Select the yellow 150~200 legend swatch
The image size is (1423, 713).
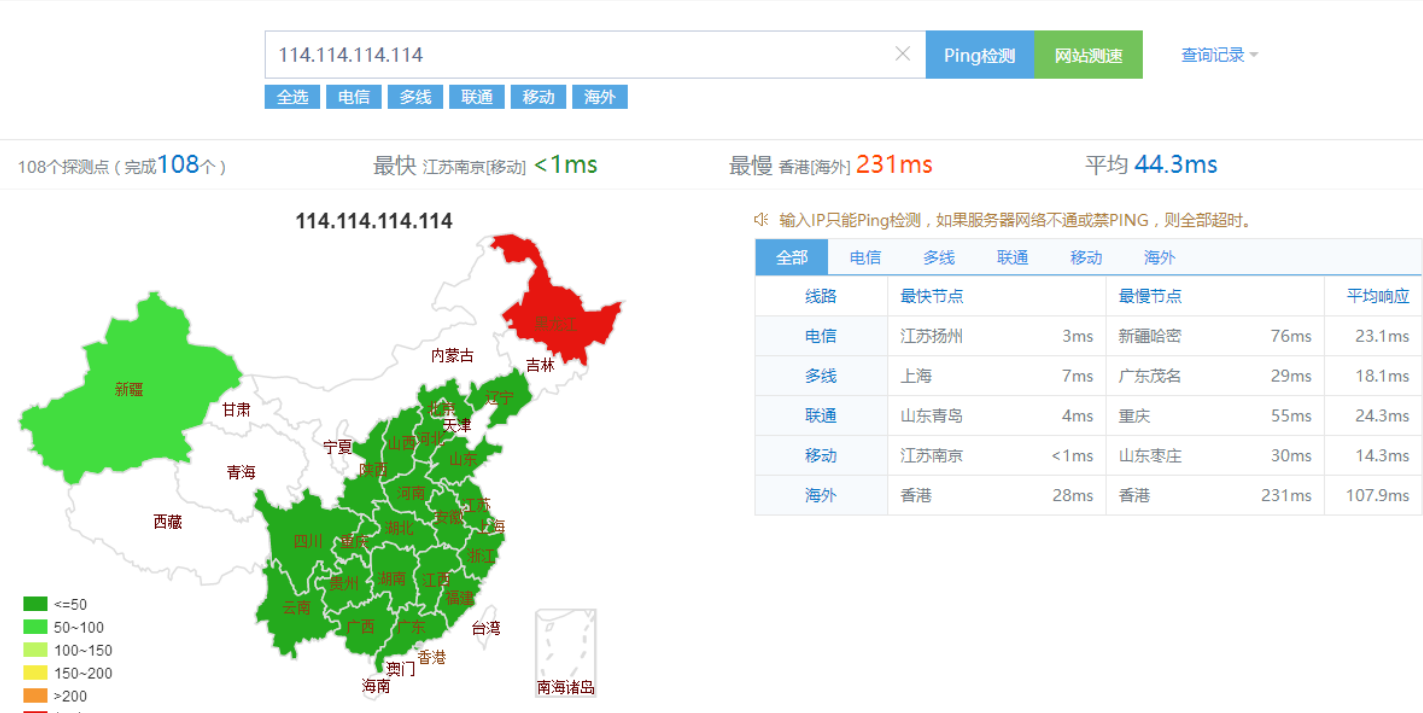click(35, 673)
